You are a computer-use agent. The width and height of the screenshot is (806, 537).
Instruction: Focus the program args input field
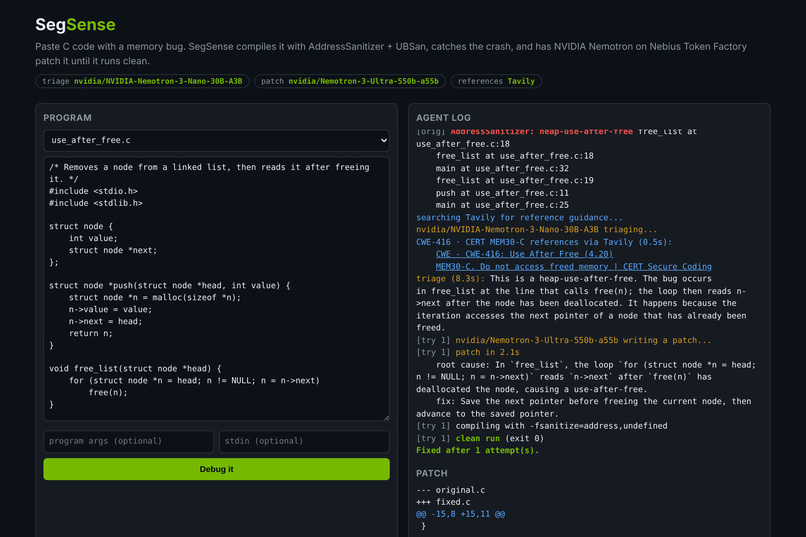click(129, 441)
